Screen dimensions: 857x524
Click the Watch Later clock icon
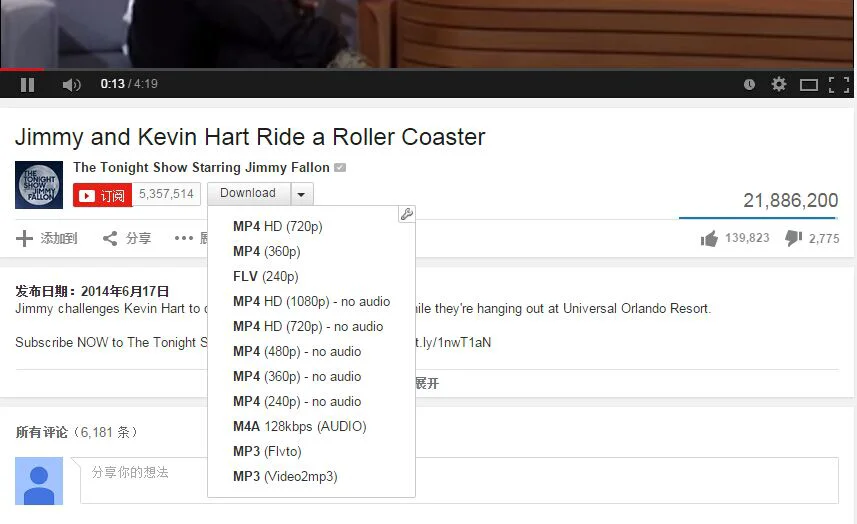[749, 84]
